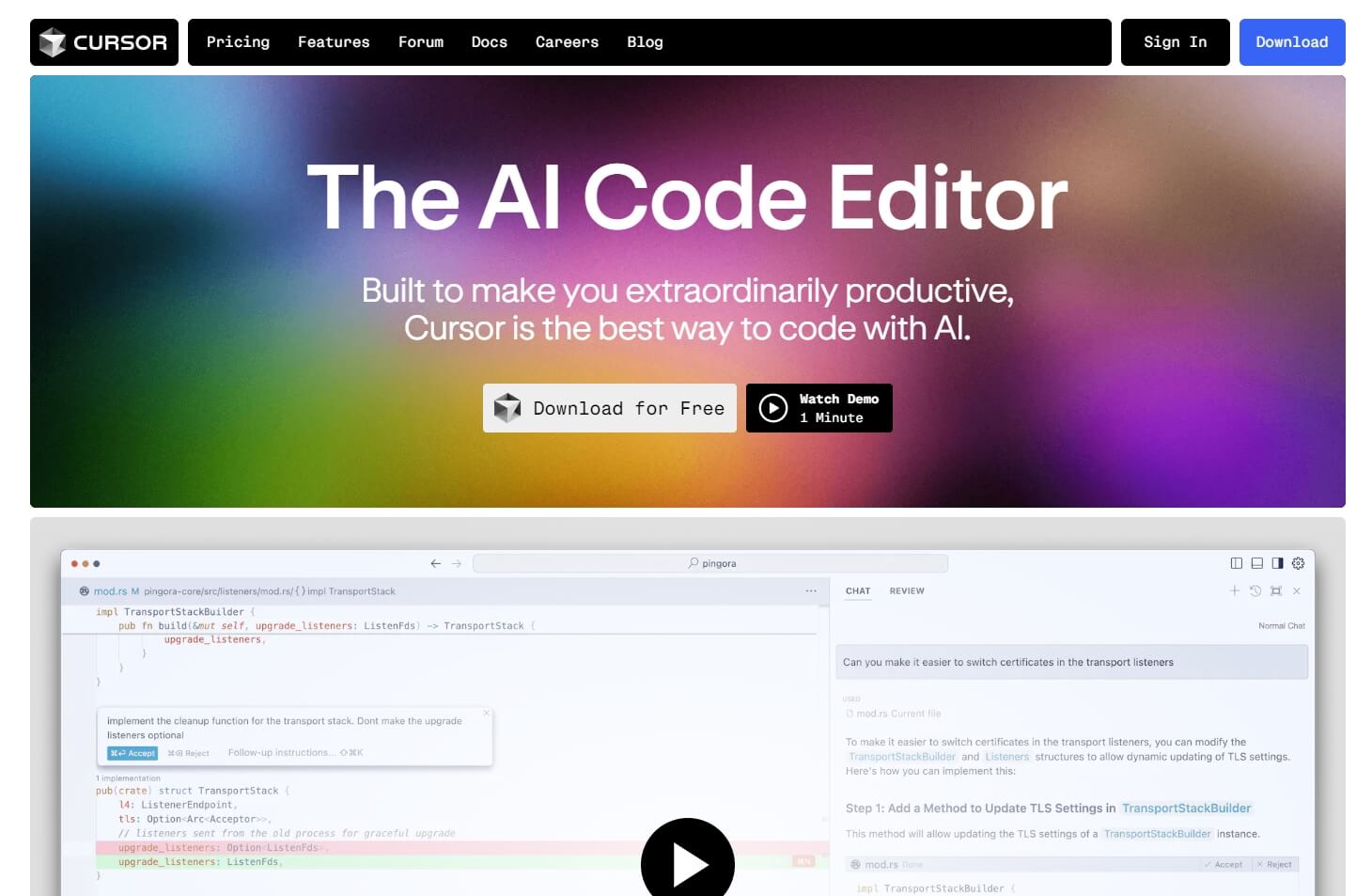Open the Pricing page
The image size is (1372, 896).
(x=238, y=42)
